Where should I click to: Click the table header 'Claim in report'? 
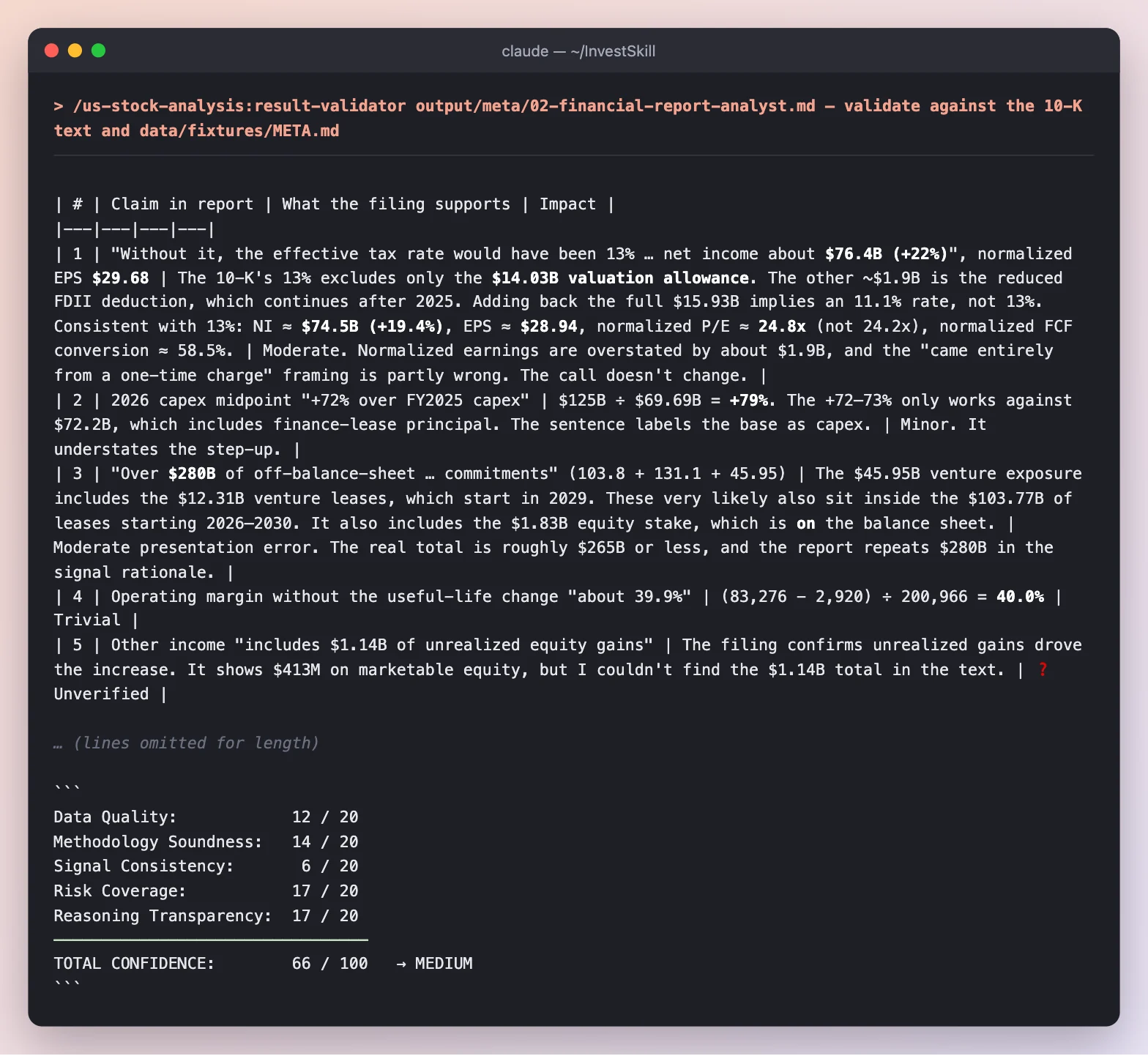click(x=182, y=204)
